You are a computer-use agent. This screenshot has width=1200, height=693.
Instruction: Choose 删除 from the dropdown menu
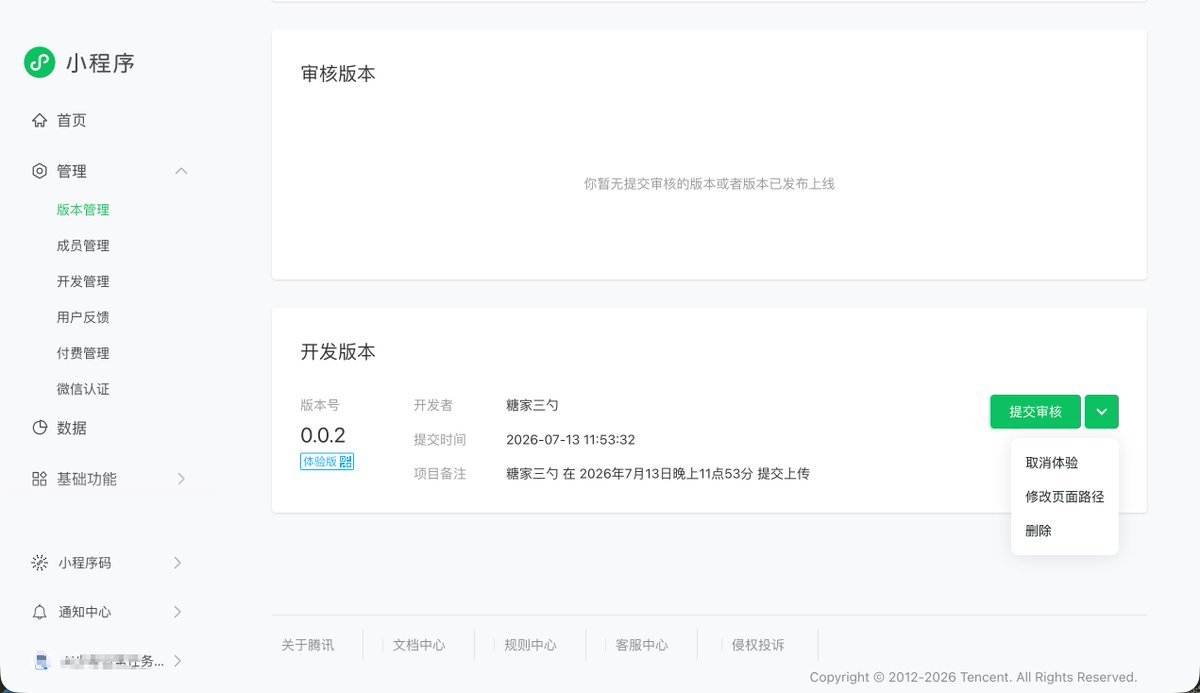[1038, 531]
